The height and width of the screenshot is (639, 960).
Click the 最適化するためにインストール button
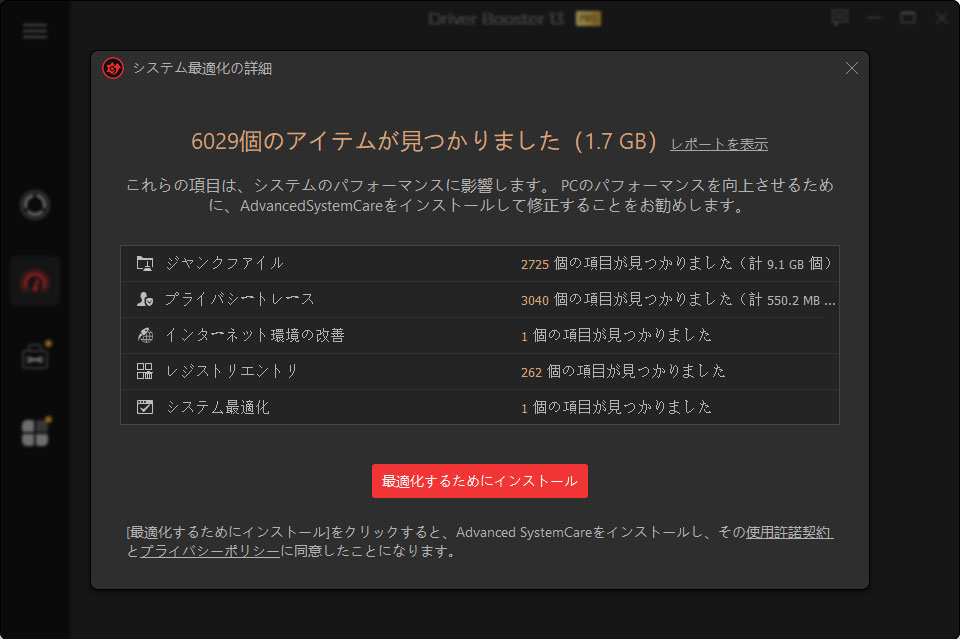479,481
